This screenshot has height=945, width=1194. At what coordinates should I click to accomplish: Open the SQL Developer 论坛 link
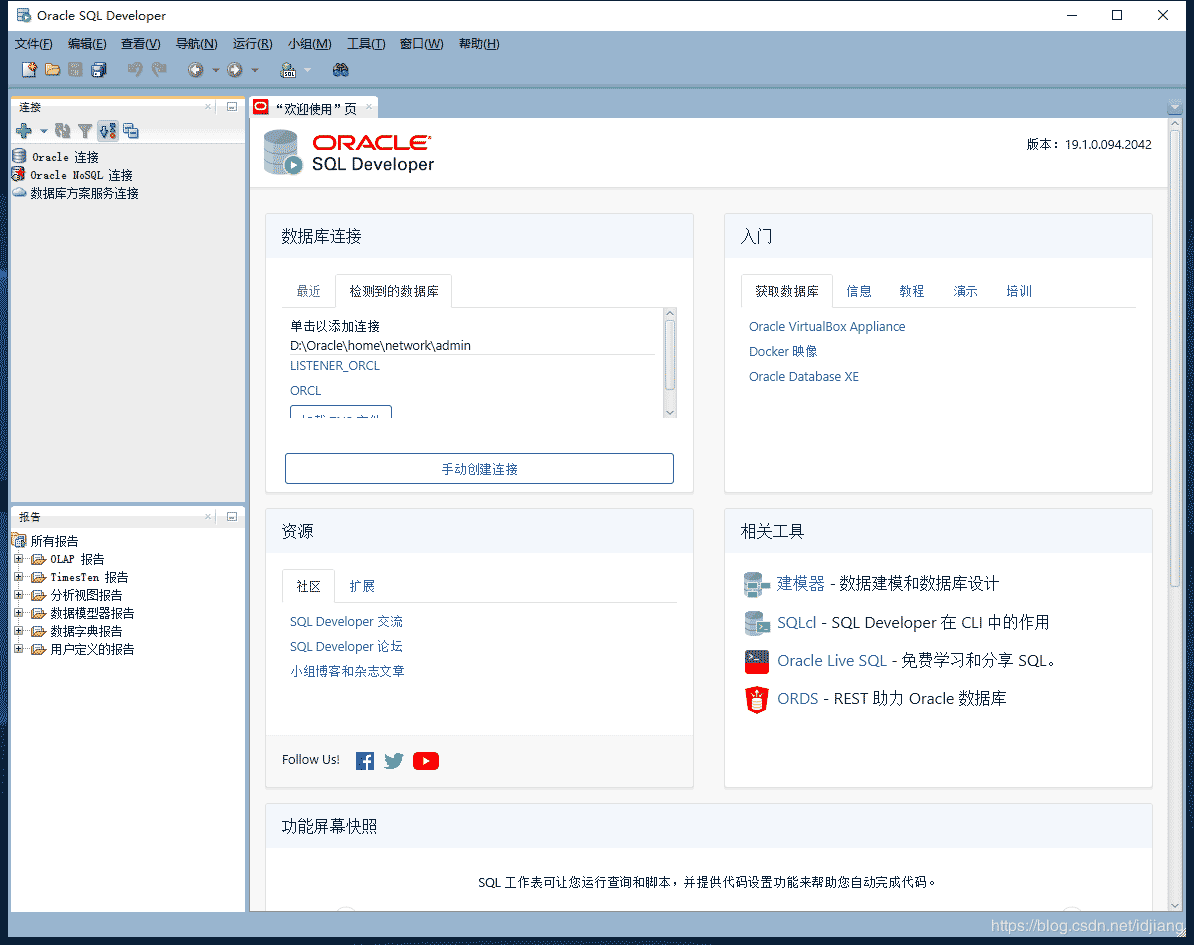[346, 646]
